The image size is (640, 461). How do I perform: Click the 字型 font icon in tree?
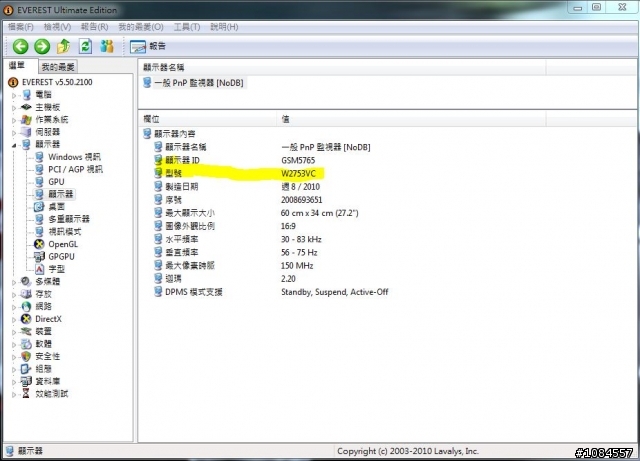coord(39,269)
